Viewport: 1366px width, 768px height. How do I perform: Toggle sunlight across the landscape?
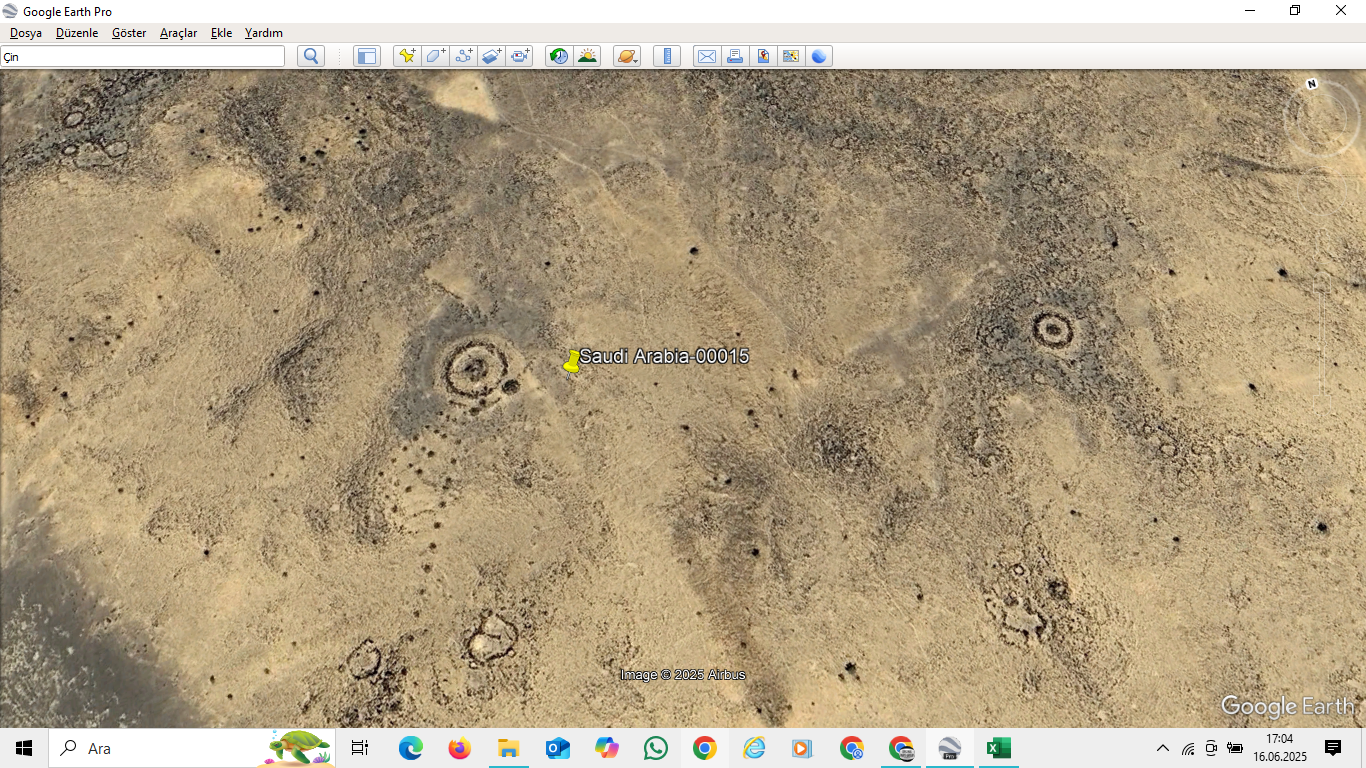(x=587, y=56)
